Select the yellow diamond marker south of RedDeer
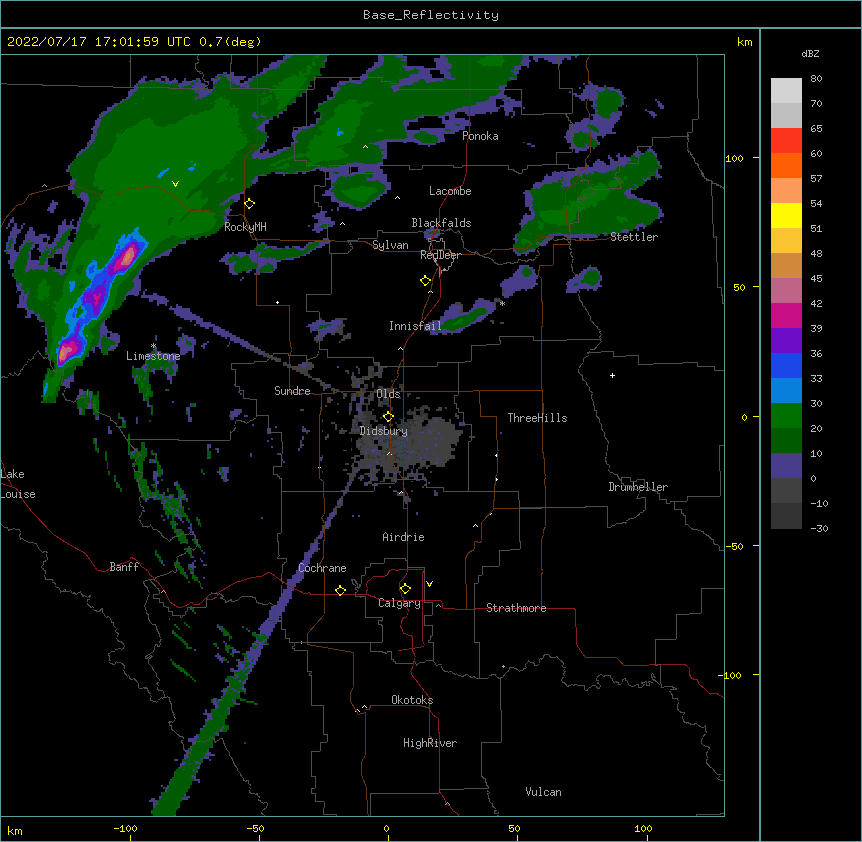Image resolution: width=862 pixels, height=842 pixels. pos(426,281)
